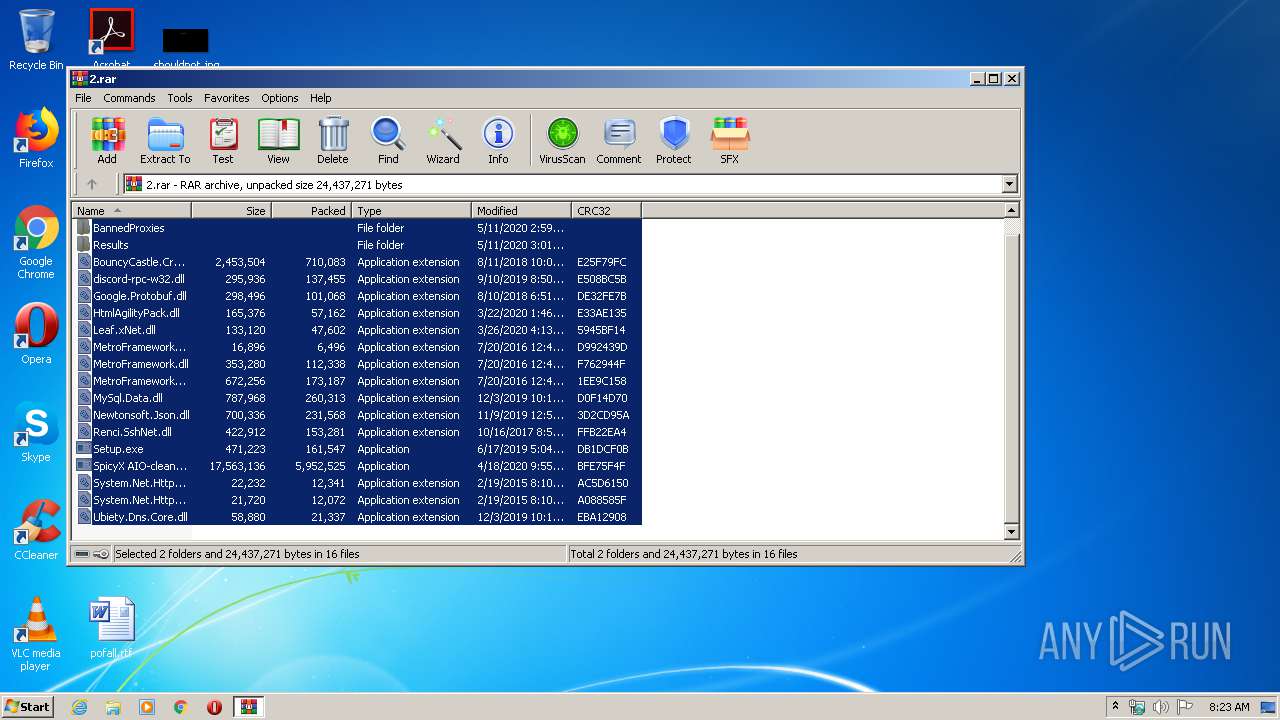Open the Comment tool
The image size is (1280, 720).
[x=619, y=140]
